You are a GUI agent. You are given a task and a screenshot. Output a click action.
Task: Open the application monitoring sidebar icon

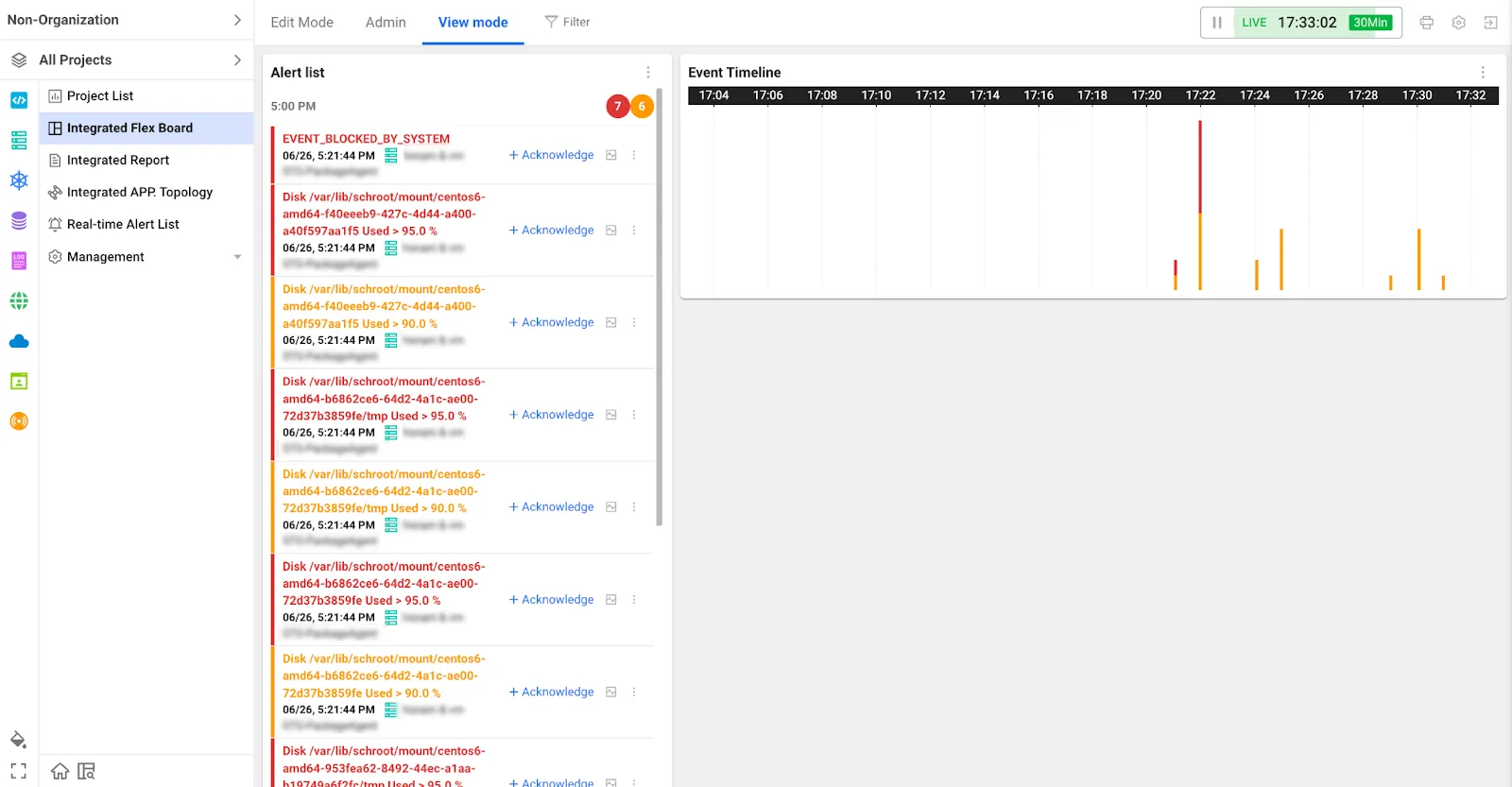(x=19, y=100)
